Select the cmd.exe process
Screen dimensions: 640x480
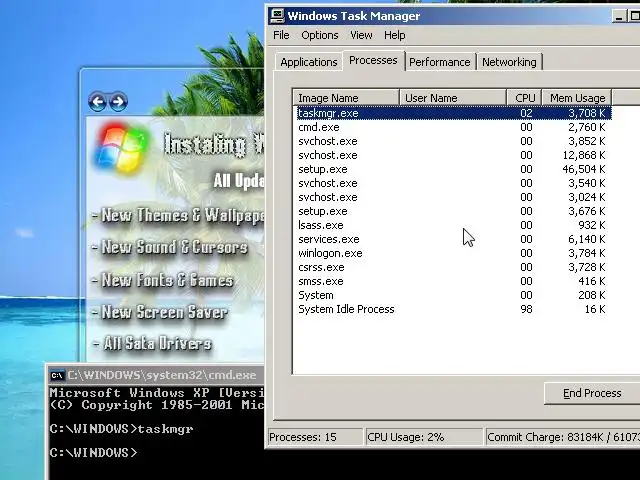[x=454, y=127]
